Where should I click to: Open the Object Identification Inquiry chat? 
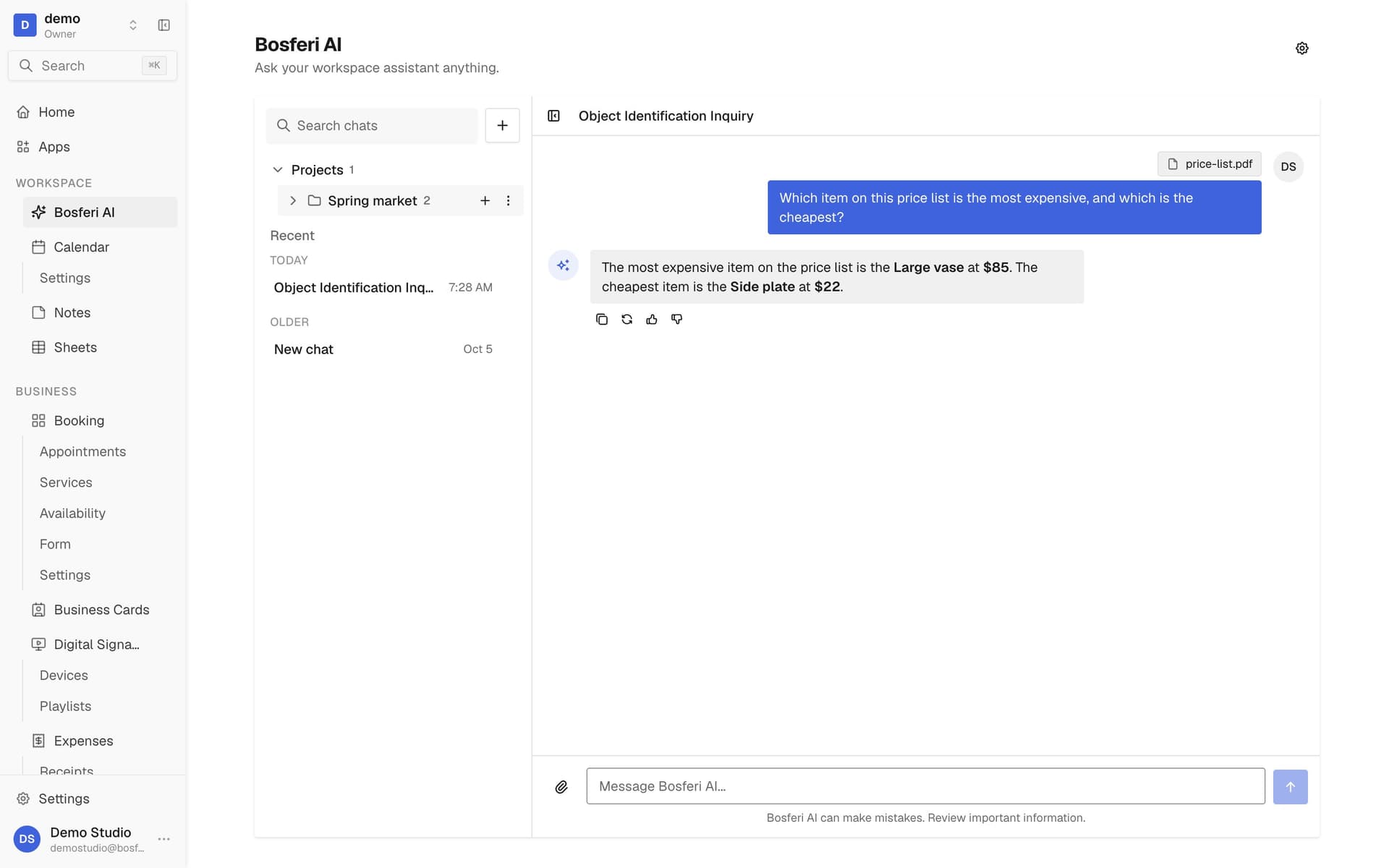point(383,288)
